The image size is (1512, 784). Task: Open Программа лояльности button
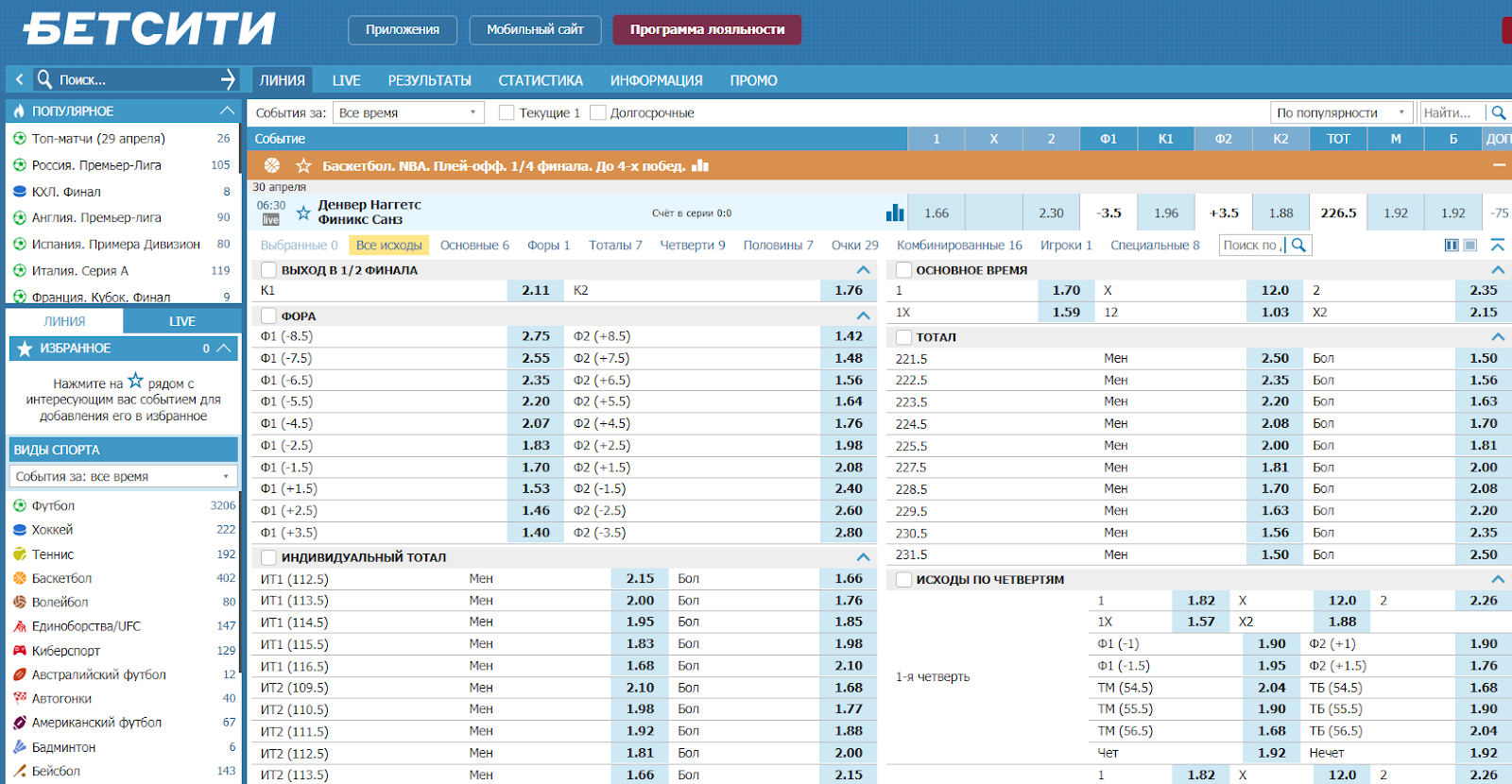pos(707,29)
